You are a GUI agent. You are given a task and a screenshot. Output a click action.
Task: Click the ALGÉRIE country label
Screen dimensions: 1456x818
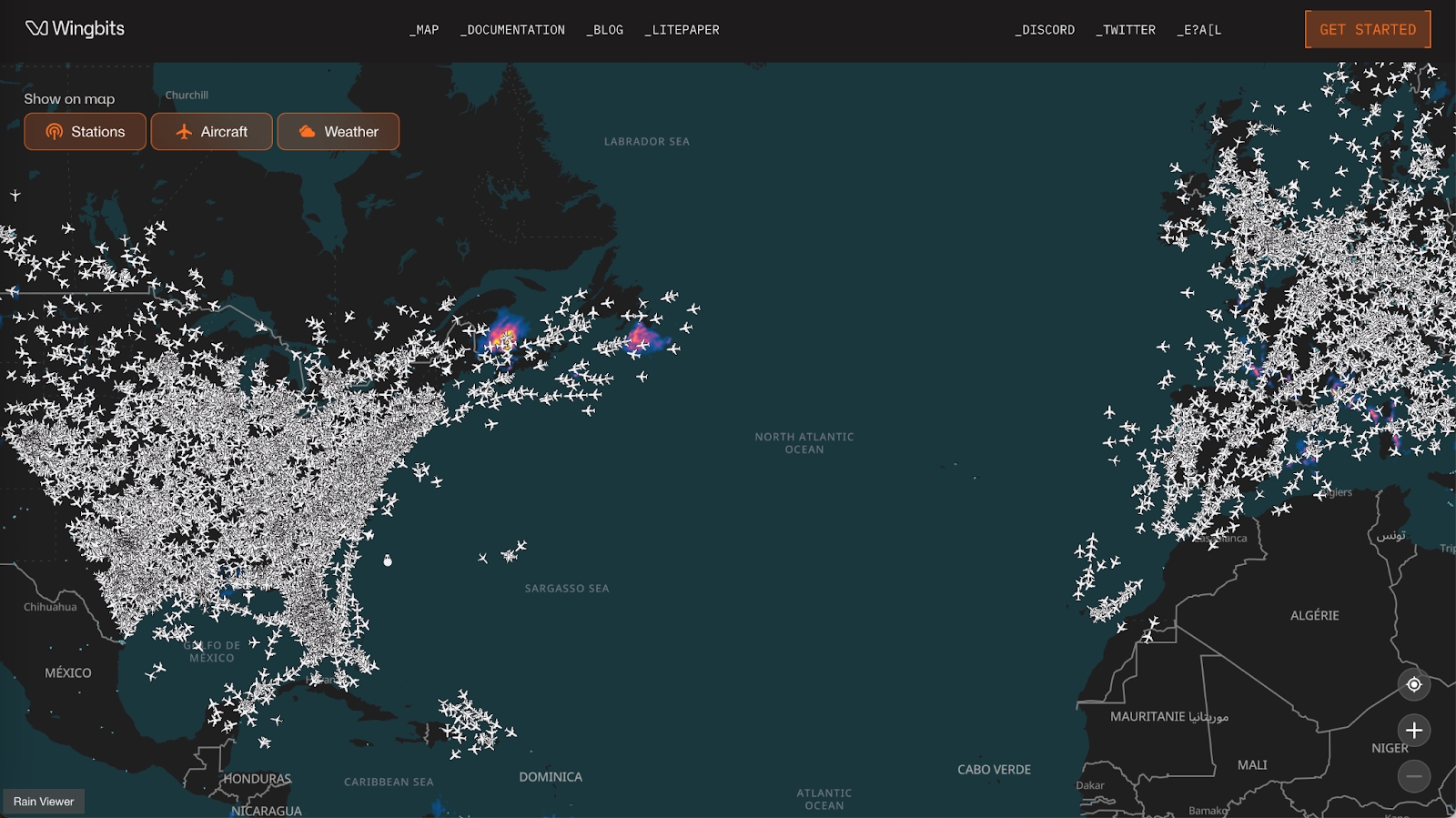tap(1314, 615)
